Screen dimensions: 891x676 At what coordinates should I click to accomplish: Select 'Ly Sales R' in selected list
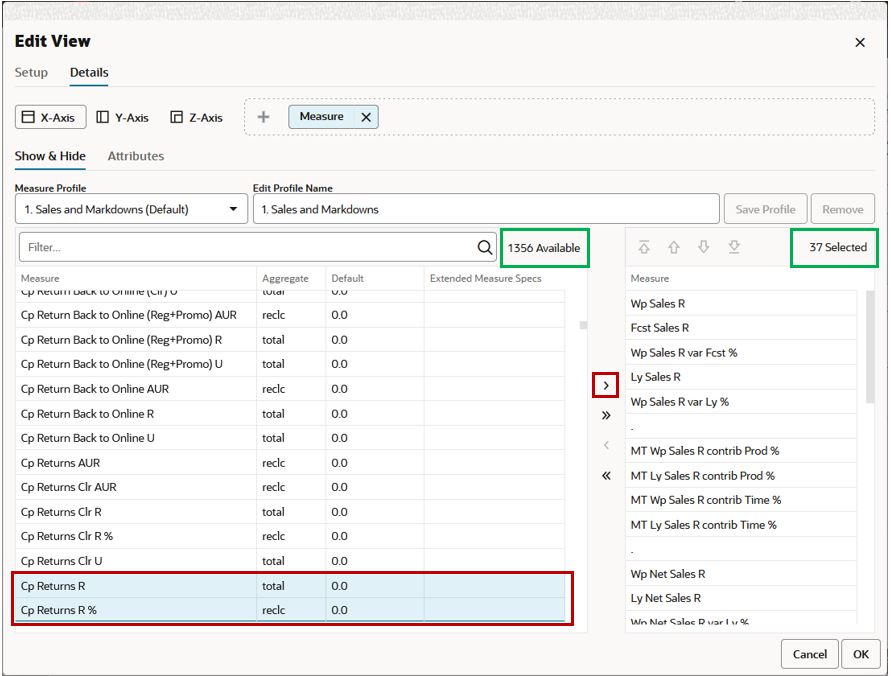[741, 377]
